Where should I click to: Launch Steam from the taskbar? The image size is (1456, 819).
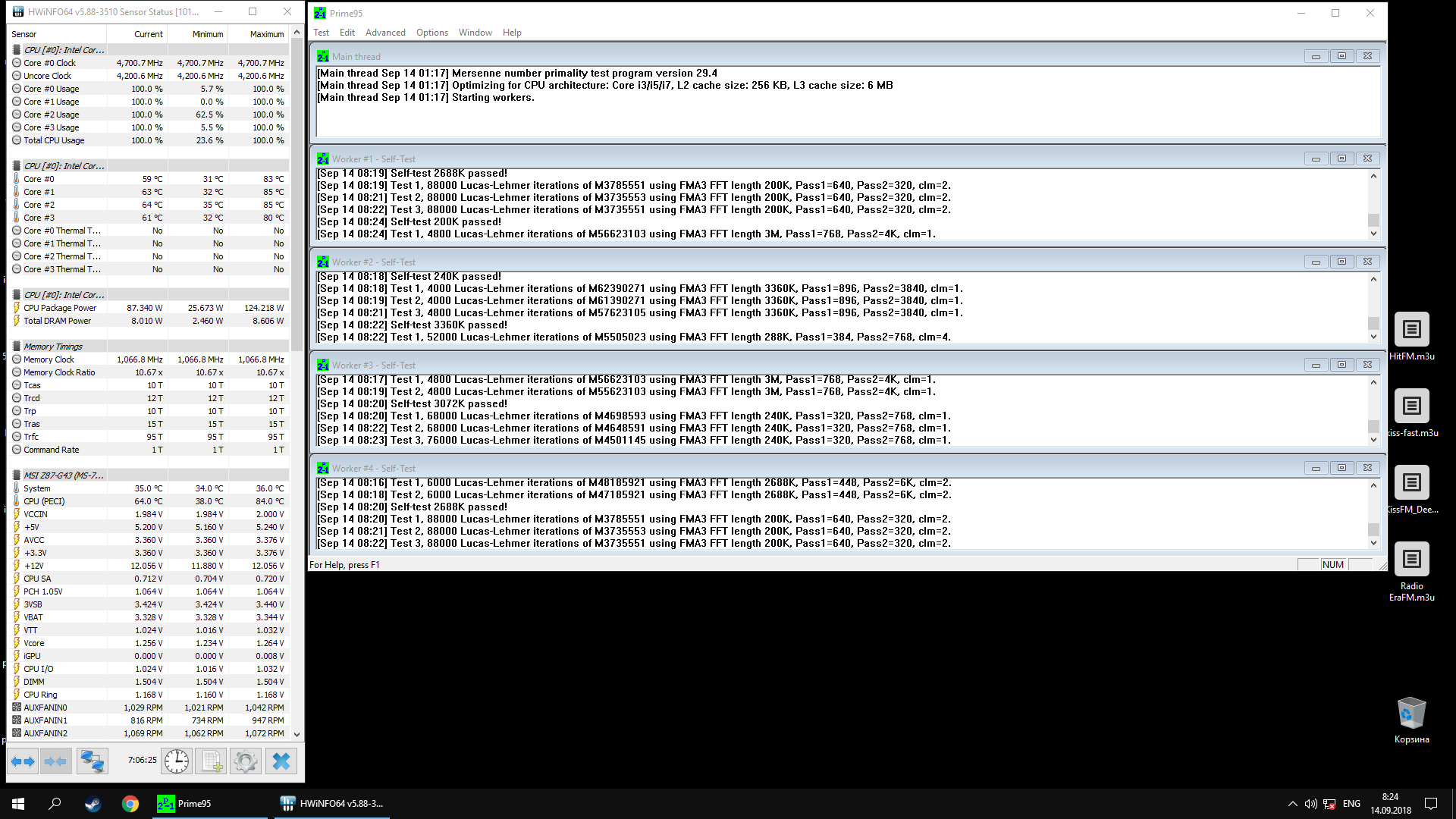tap(93, 804)
